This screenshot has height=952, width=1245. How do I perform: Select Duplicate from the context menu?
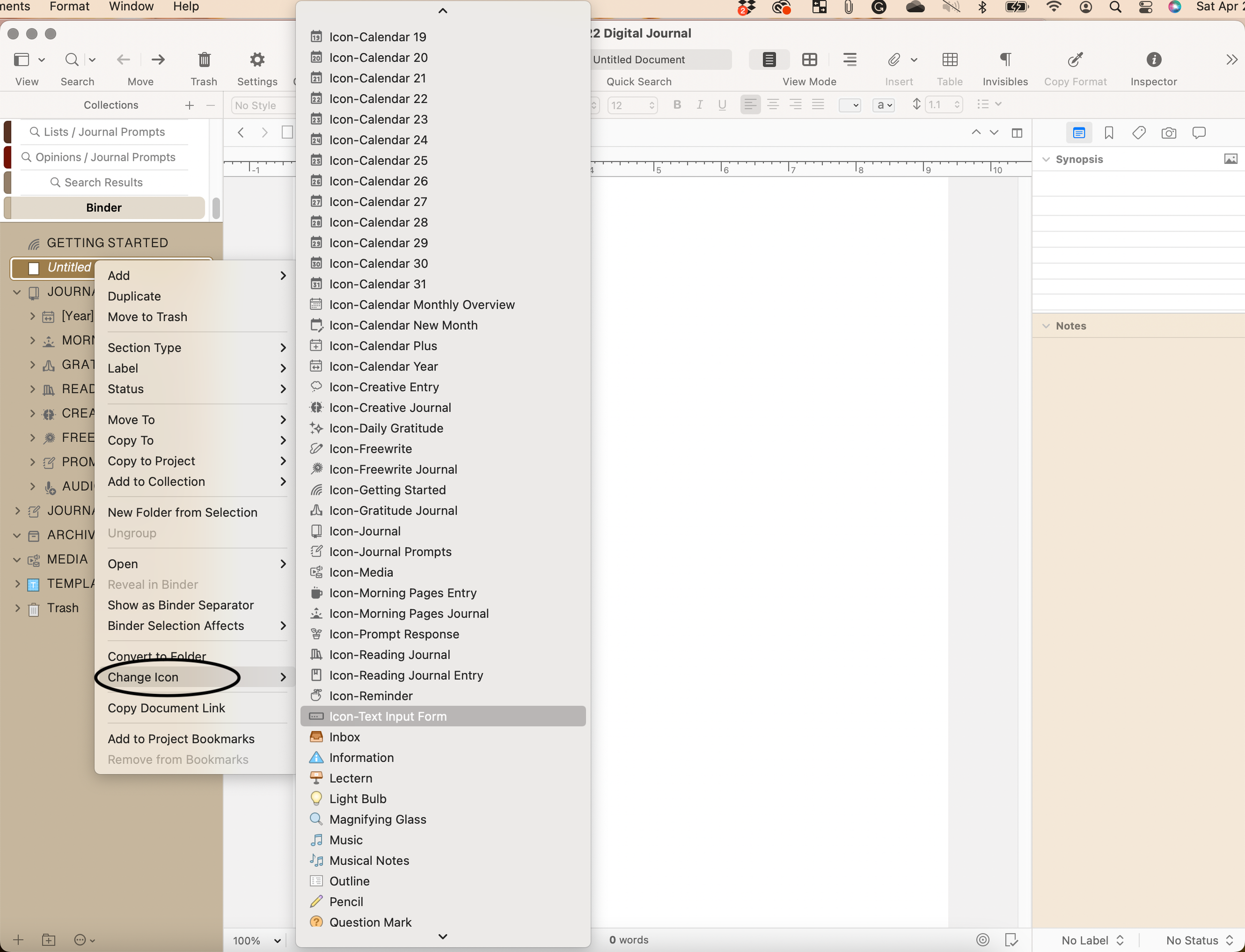(134, 296)
